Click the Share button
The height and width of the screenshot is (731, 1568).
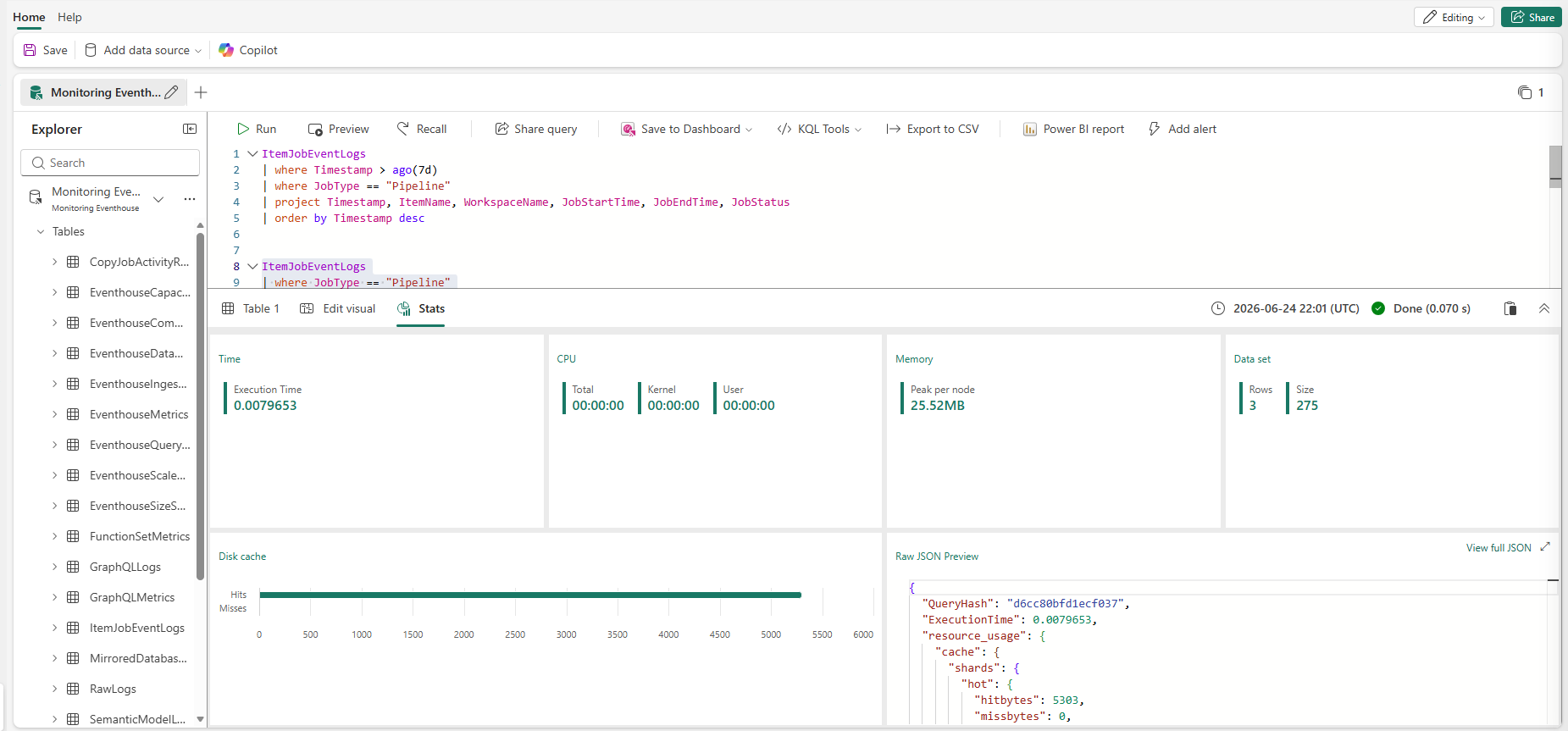click(x=1532, y=17)
